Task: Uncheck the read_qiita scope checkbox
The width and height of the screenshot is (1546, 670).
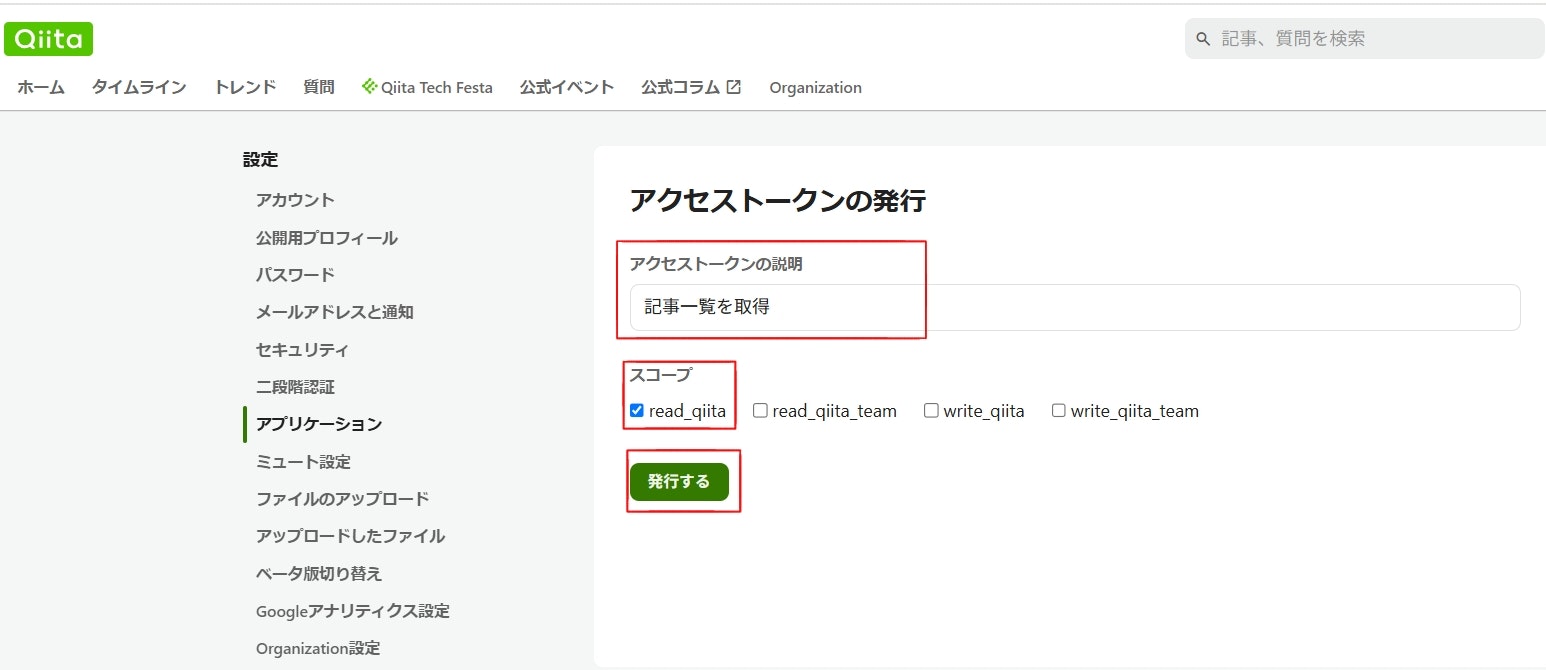Action: 637,410
